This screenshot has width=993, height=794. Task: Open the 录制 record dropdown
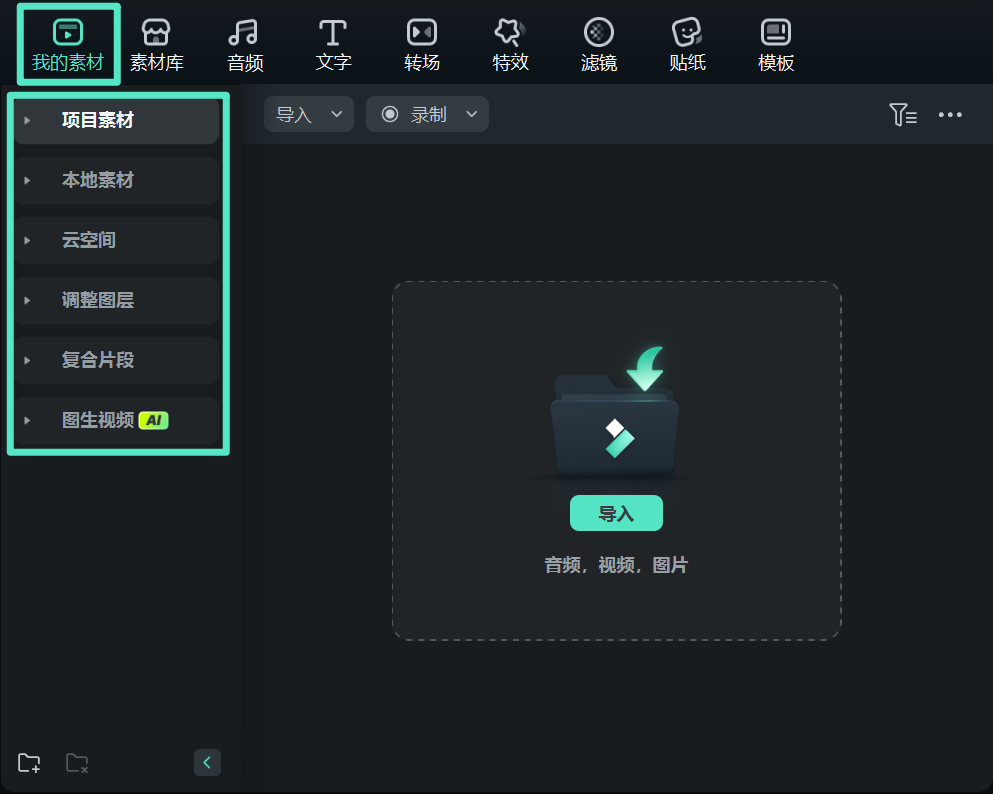pos(427,115)
